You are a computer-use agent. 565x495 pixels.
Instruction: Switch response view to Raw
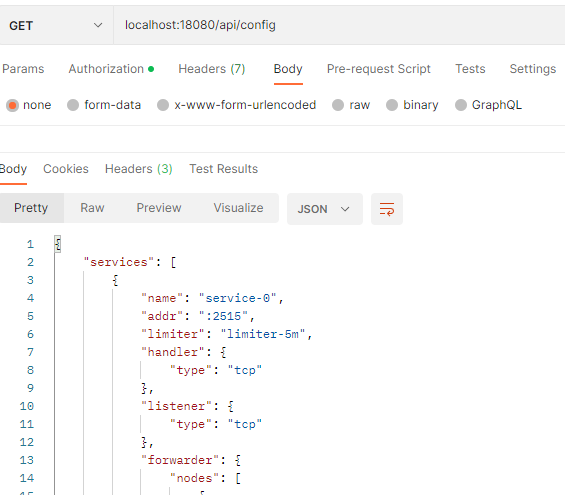pyautogui.click(x=92, y=208)
